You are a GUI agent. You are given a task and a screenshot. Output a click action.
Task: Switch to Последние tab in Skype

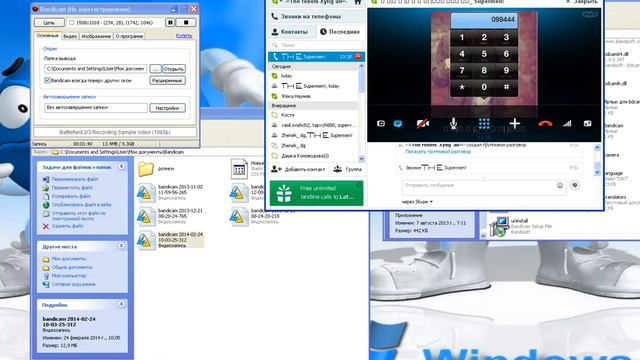coord(340,31)
